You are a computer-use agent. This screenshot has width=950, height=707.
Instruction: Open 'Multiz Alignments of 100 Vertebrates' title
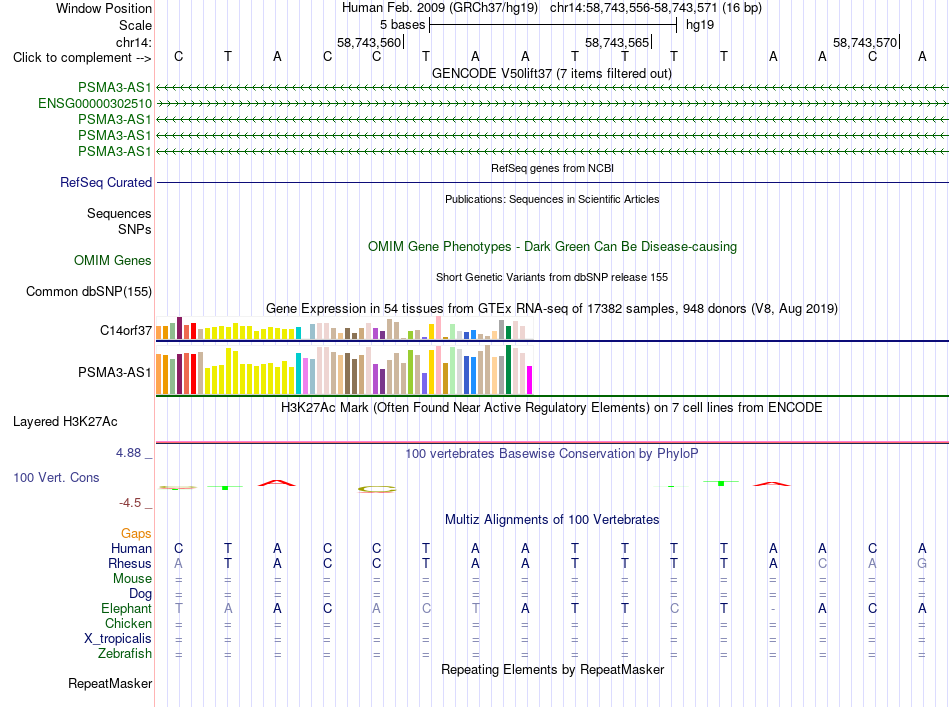[x=552, y=519]
